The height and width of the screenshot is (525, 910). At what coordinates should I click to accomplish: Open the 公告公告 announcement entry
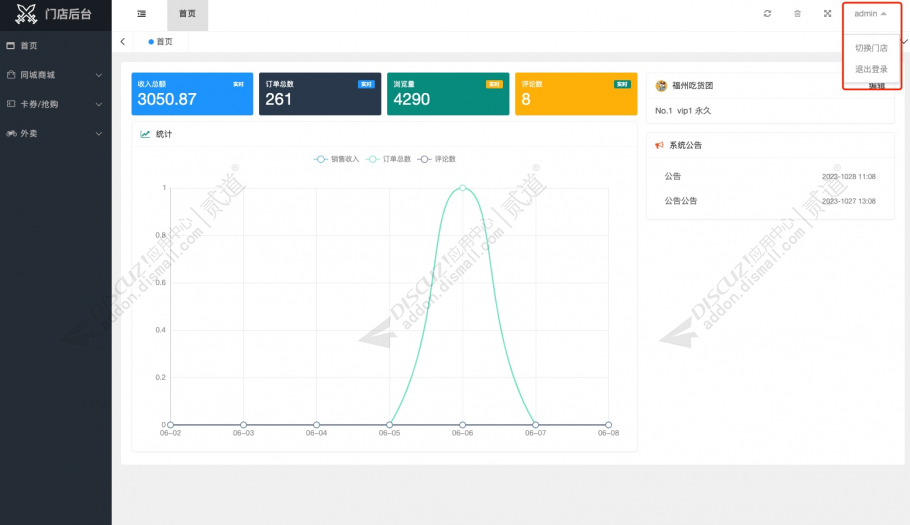(x=681, y=201)
